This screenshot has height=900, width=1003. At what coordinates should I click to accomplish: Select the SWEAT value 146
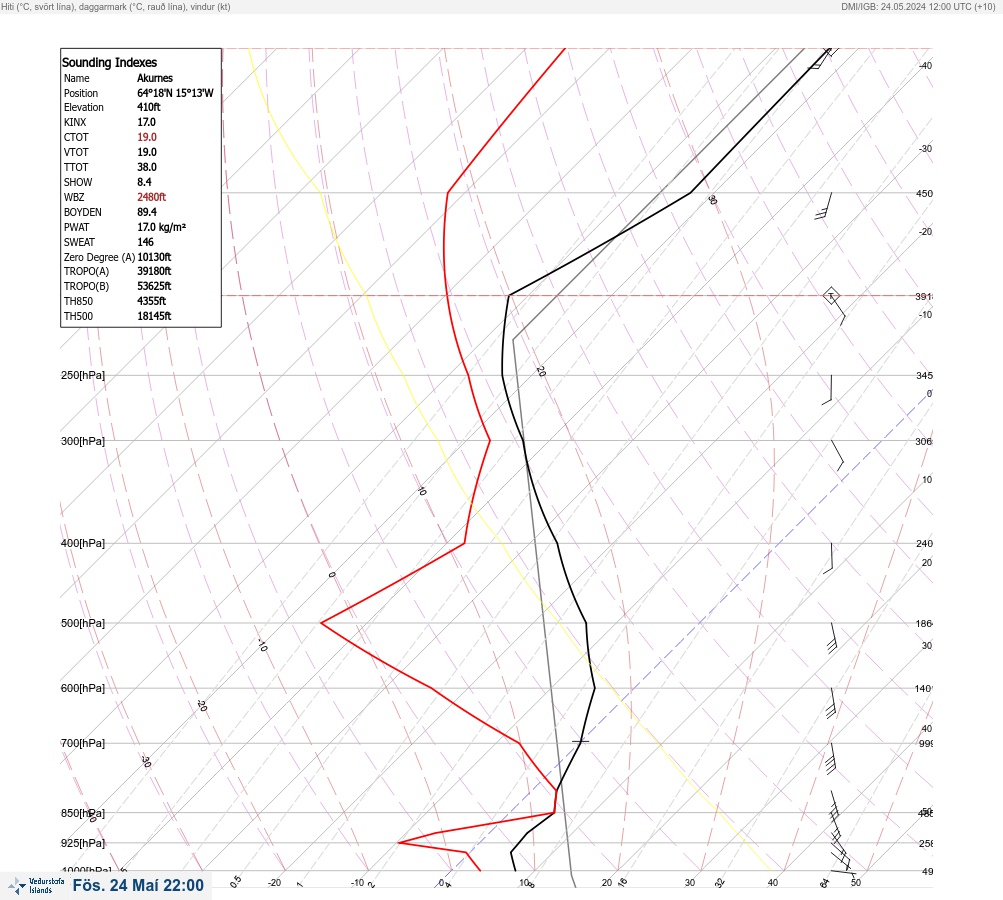[x=145, y=242]
